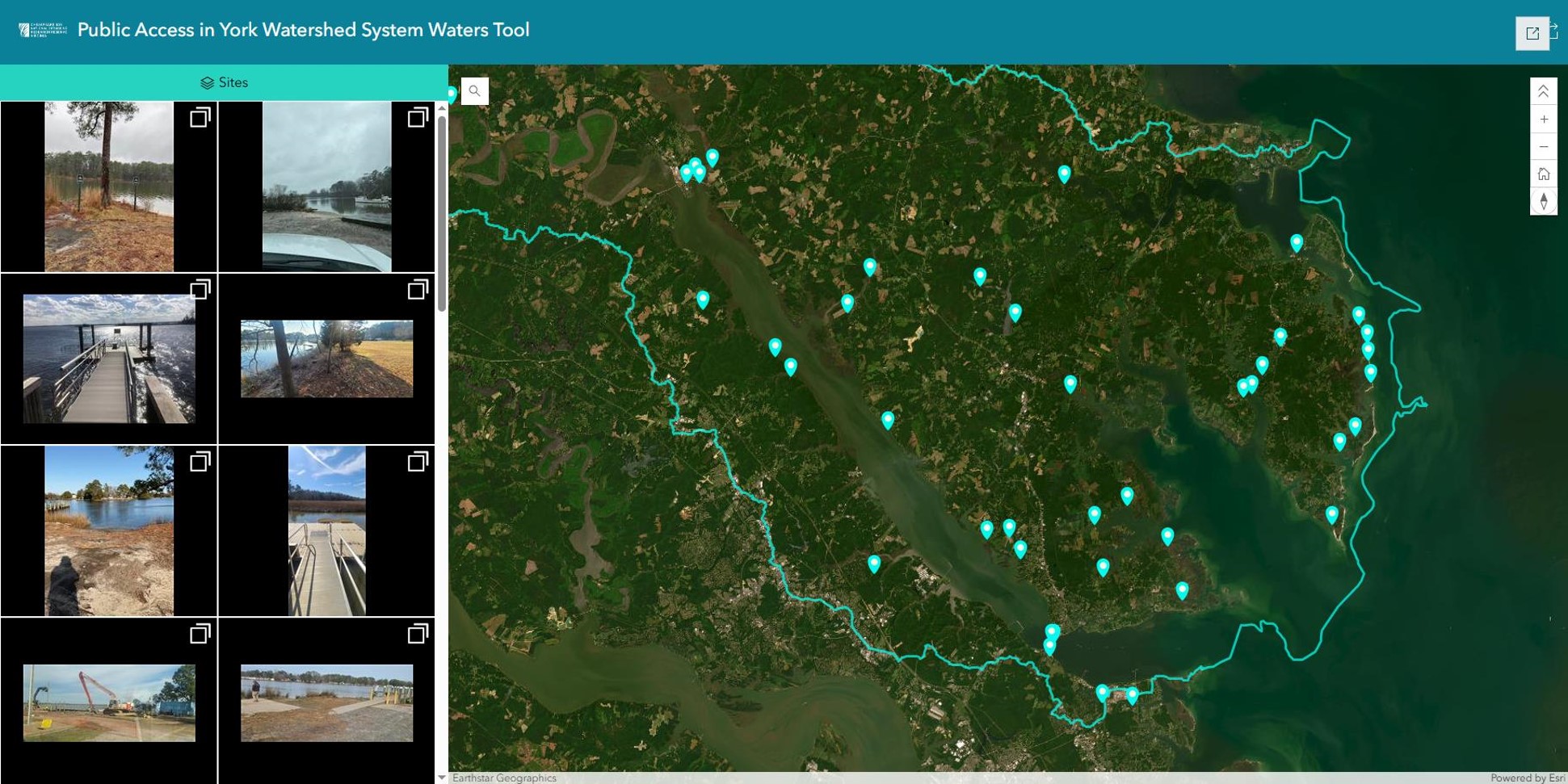This screenshot has height=784, width=1568.
Task: Toggle the stacked-images indicator on the pier photo
Action: click(x=200, y=290)
